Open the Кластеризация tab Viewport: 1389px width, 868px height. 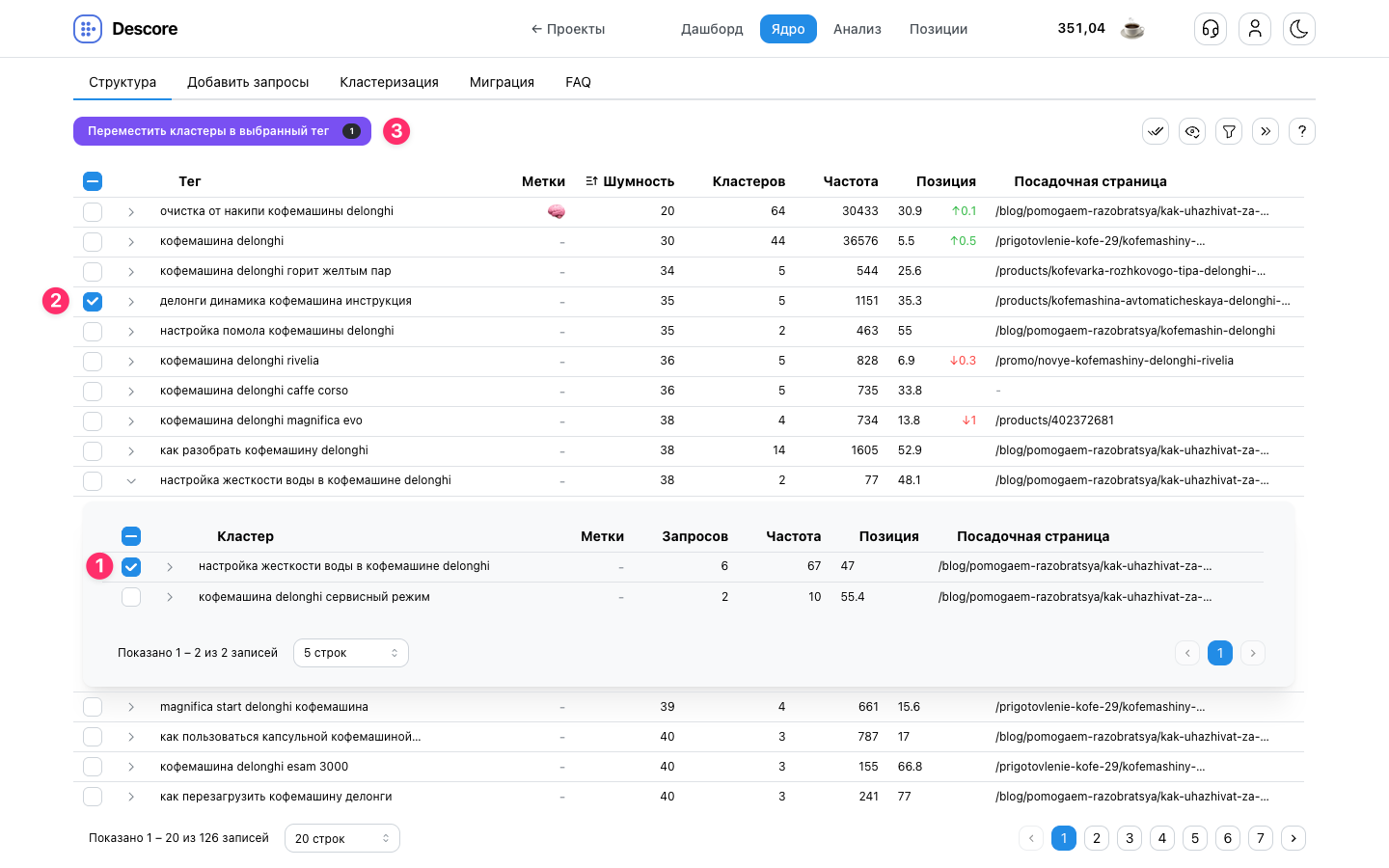coord(389,82)
